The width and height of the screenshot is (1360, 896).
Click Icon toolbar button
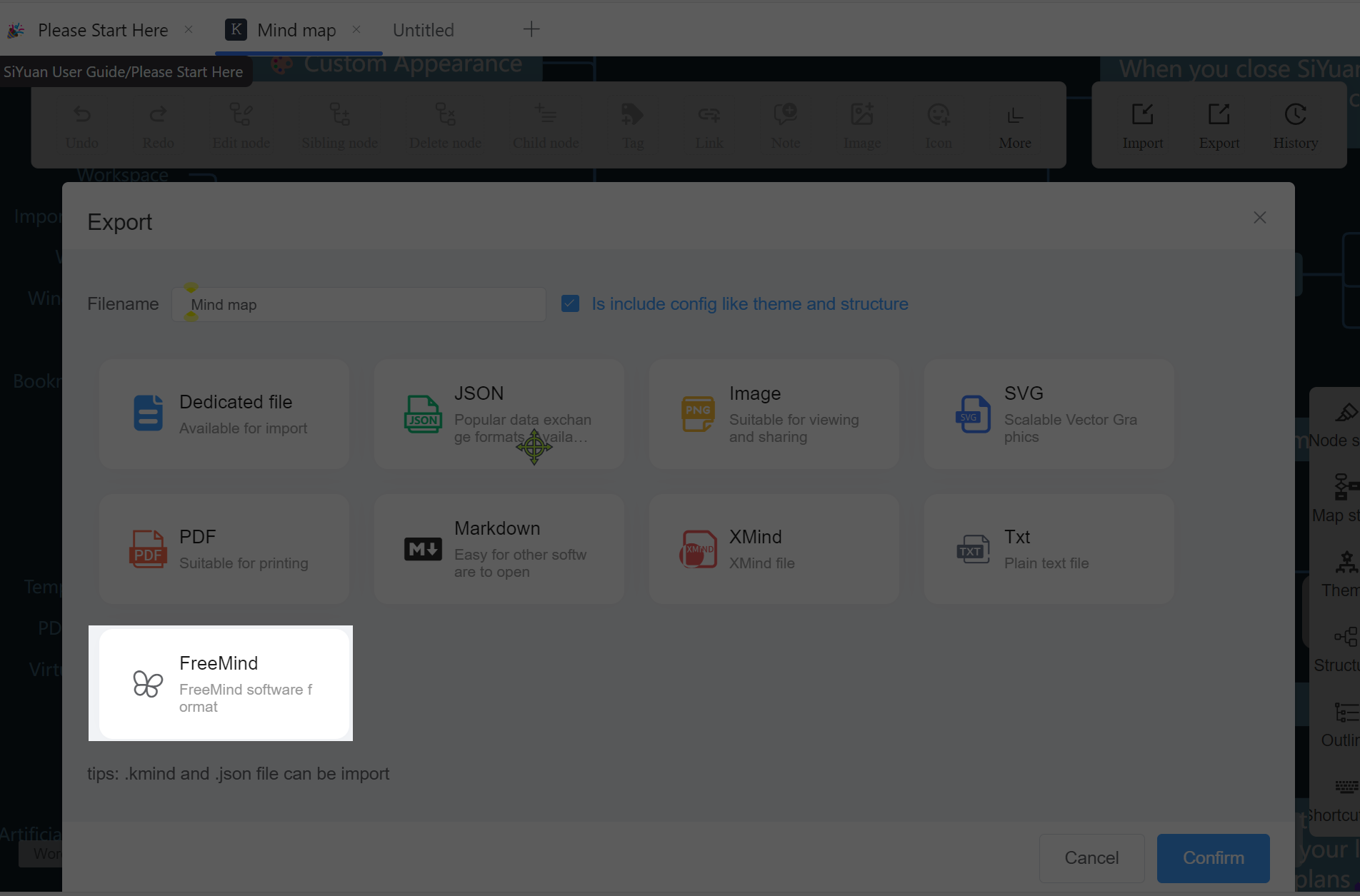939,126
